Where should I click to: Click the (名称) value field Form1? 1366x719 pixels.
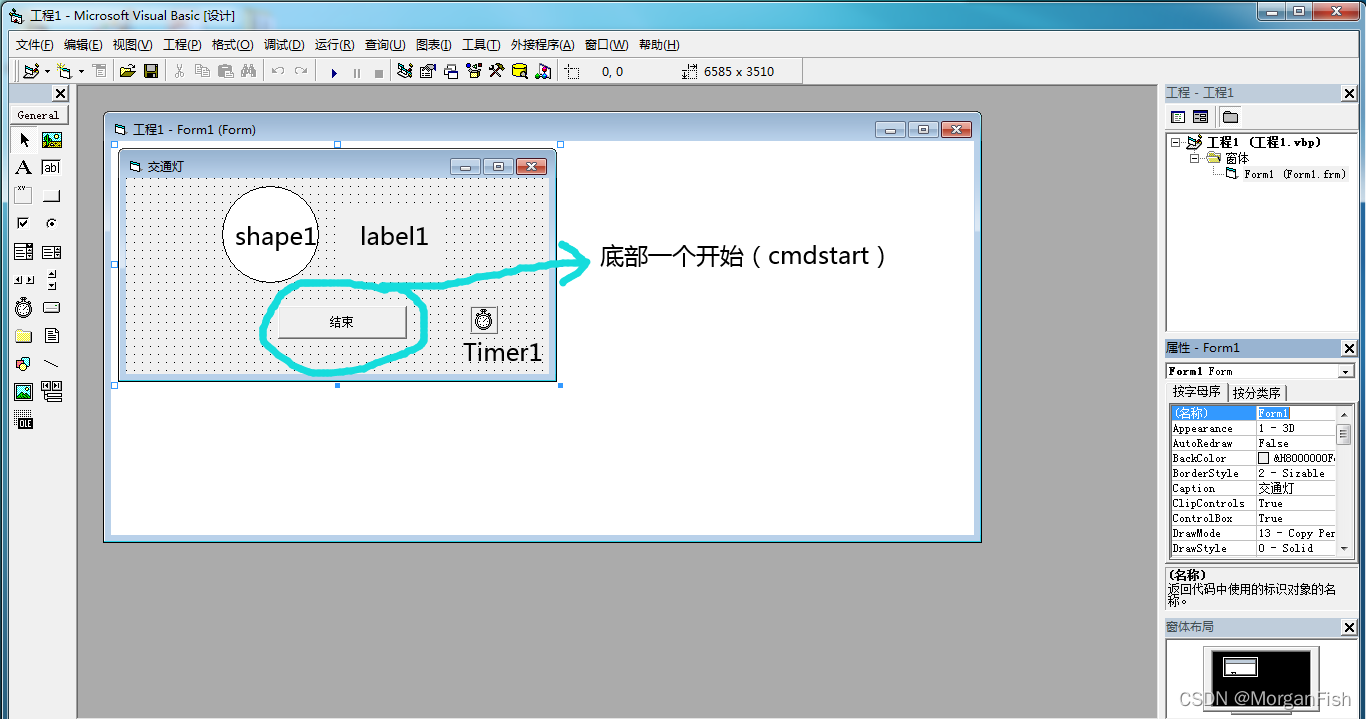(1296, 413)
